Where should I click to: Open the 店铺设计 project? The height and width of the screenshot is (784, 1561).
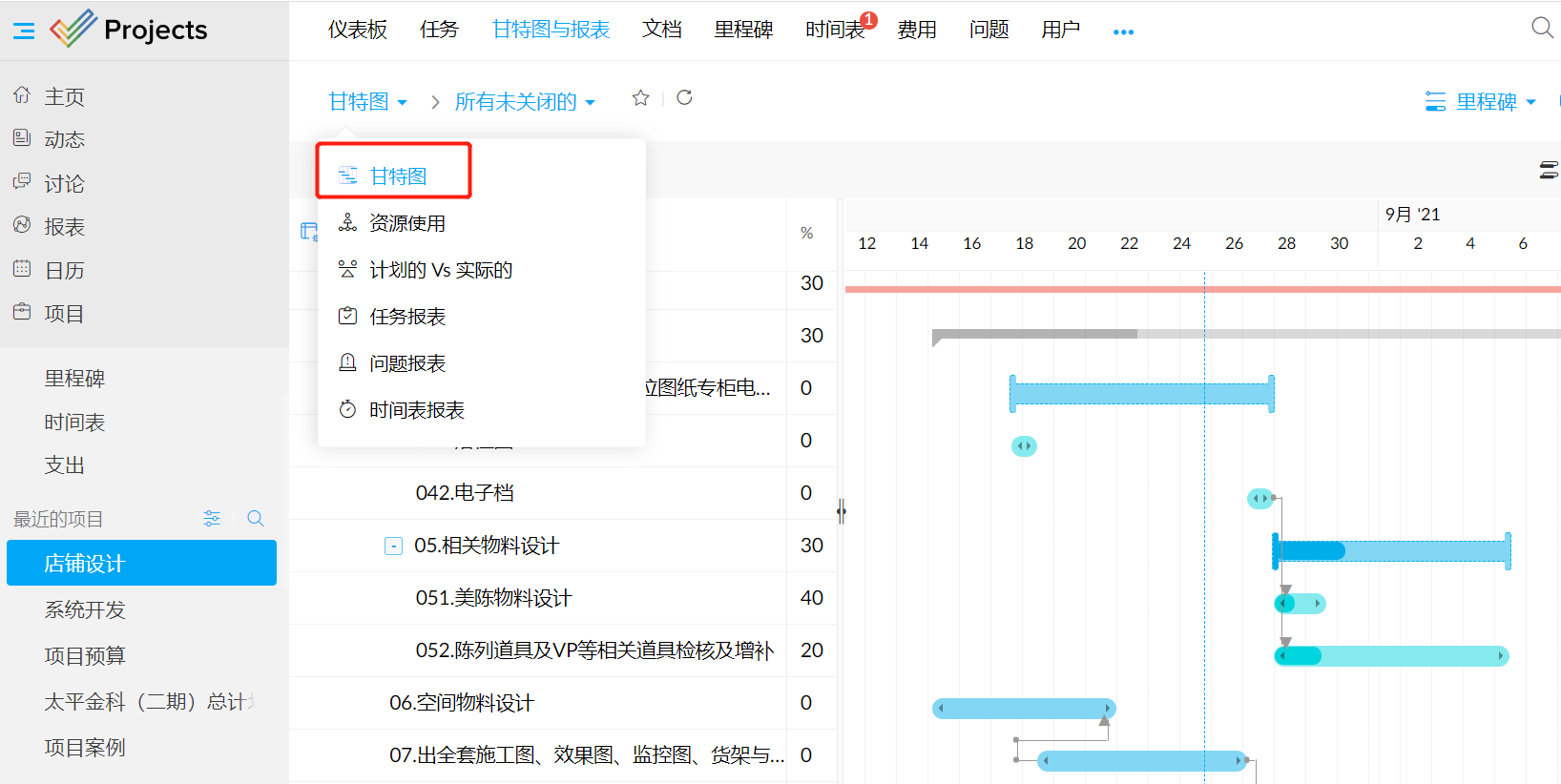coord(141,563)
